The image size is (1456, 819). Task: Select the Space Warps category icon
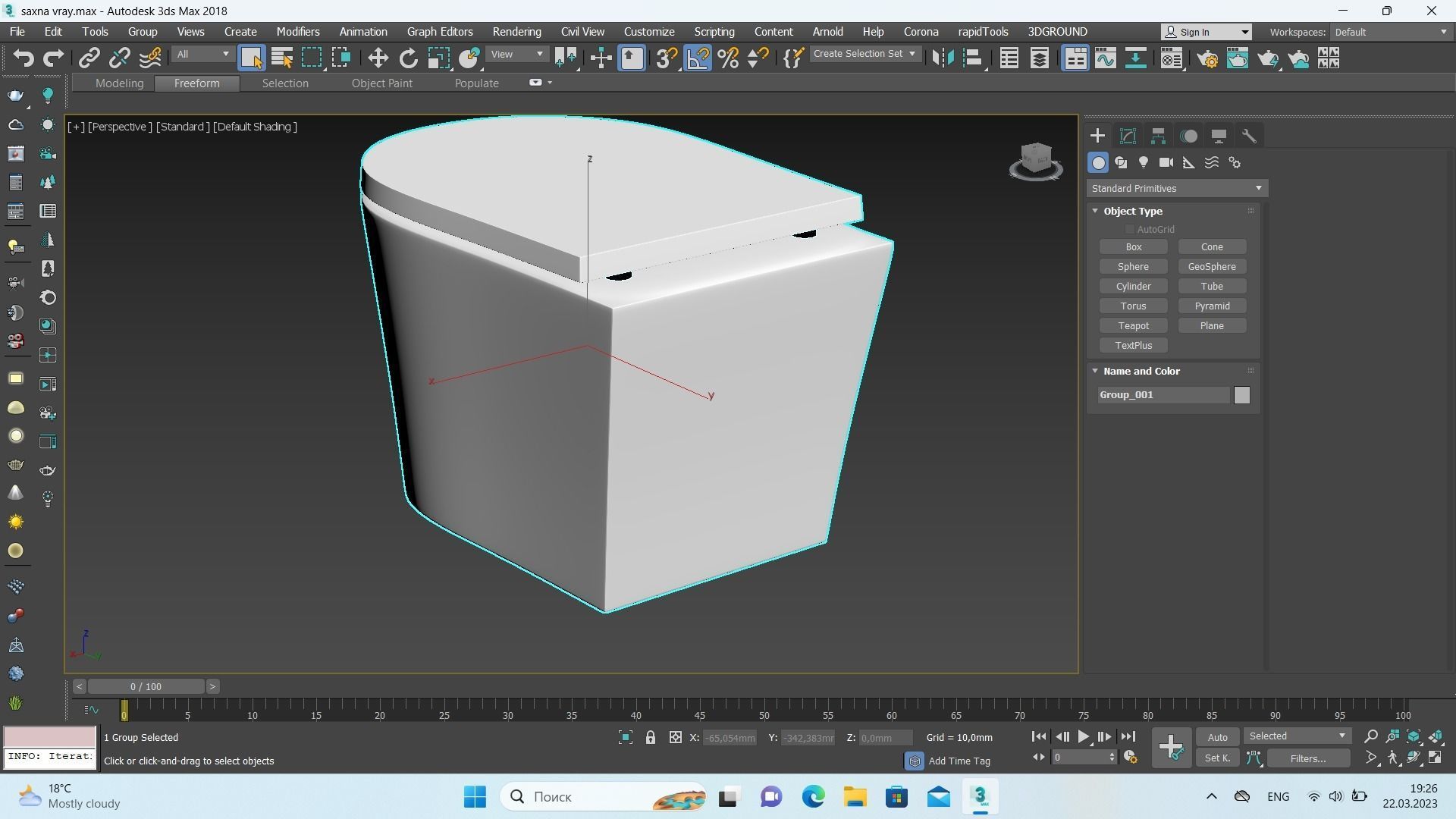1212,163
